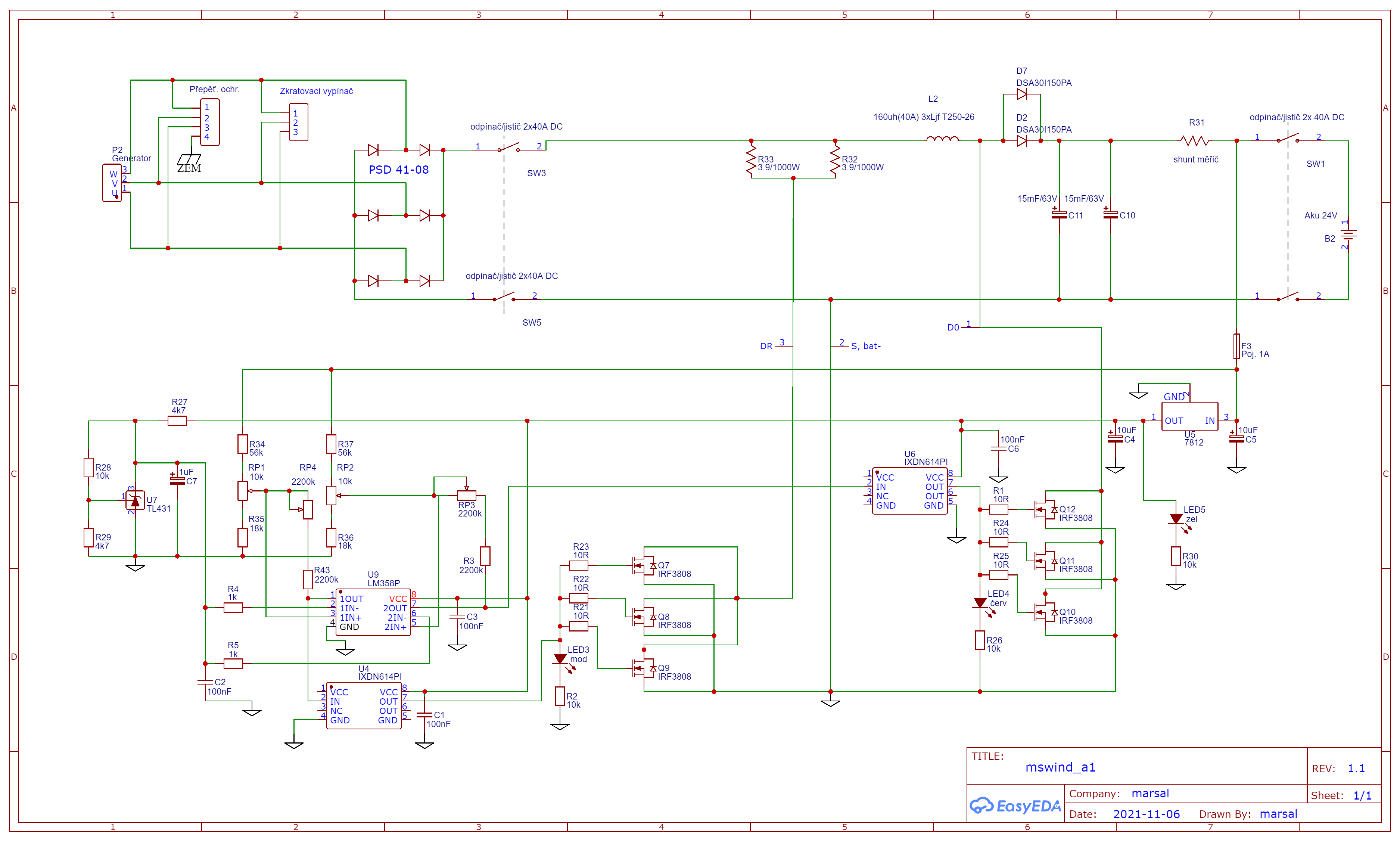Select the R30 10k resistor symbol
Screen dimensions: 1400x841
tap(1176, 556)
